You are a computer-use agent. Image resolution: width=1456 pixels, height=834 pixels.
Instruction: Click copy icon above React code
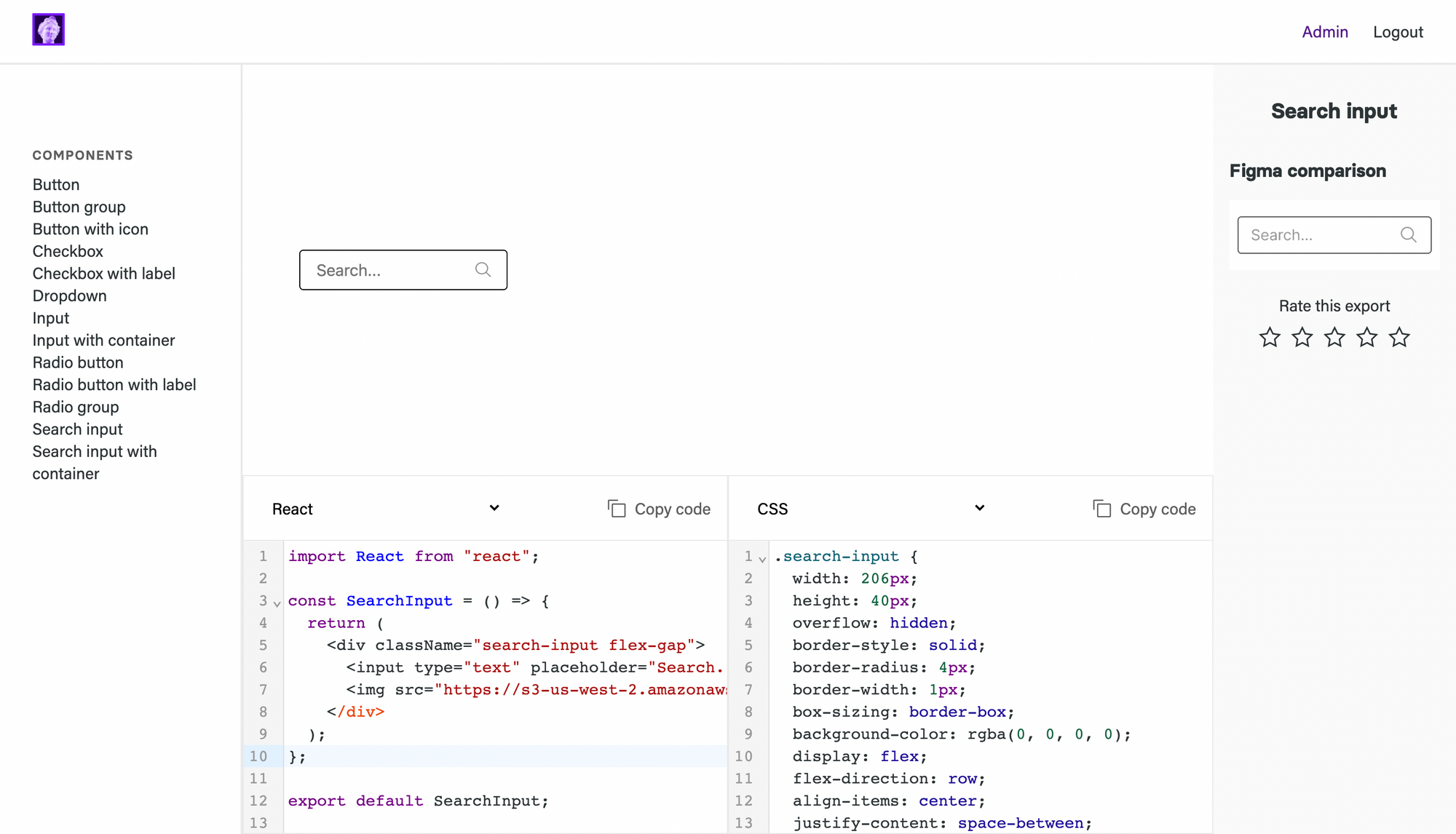[x=617, y=509]
